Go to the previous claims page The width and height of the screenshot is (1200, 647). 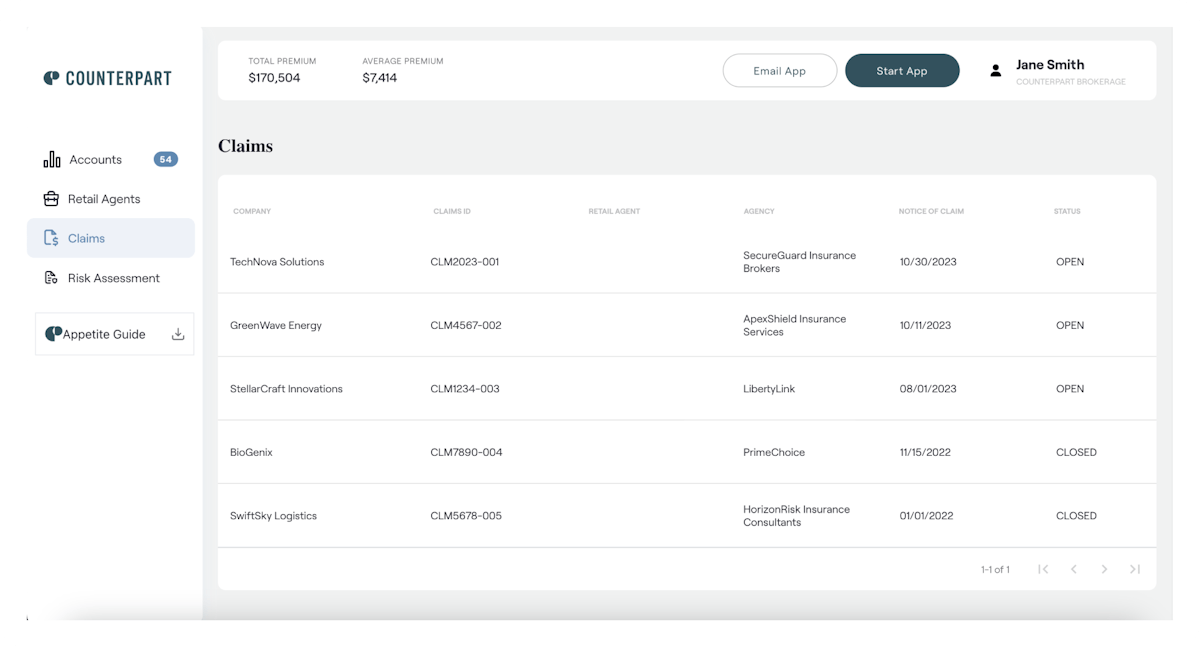coord(1073,569)
